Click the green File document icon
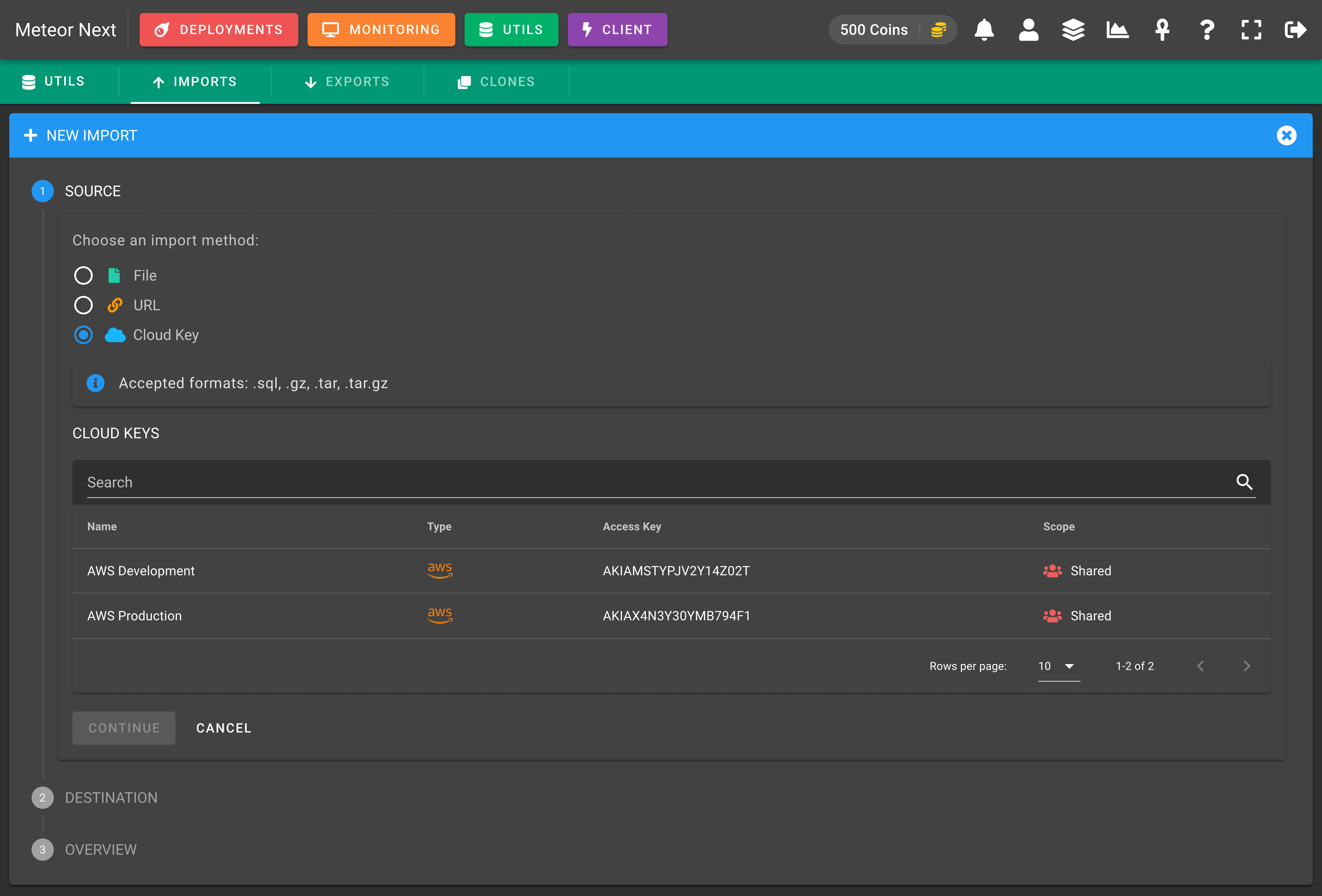1322x896 pixels. (x=114, y=275)
